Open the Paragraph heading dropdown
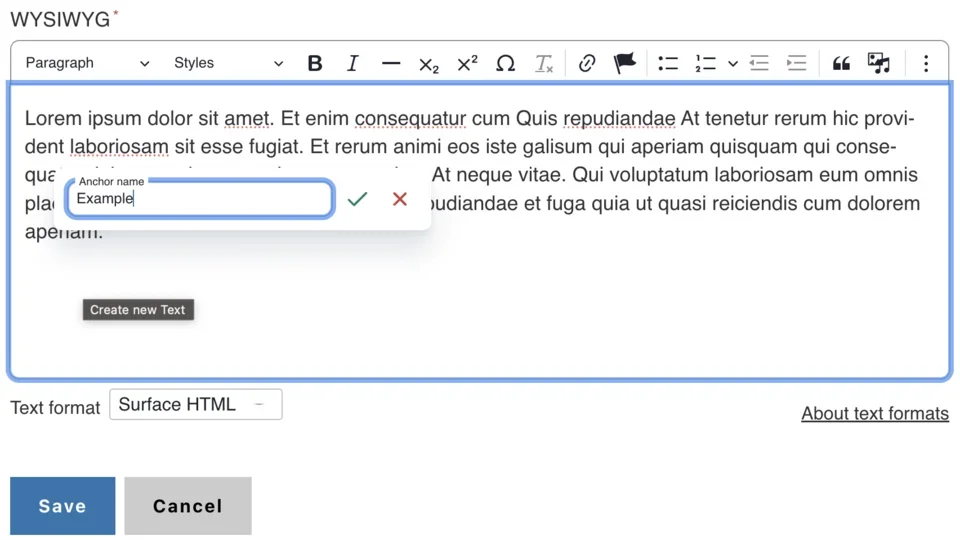This screenshot has height=540, width=960. click(x=87, y=63)
